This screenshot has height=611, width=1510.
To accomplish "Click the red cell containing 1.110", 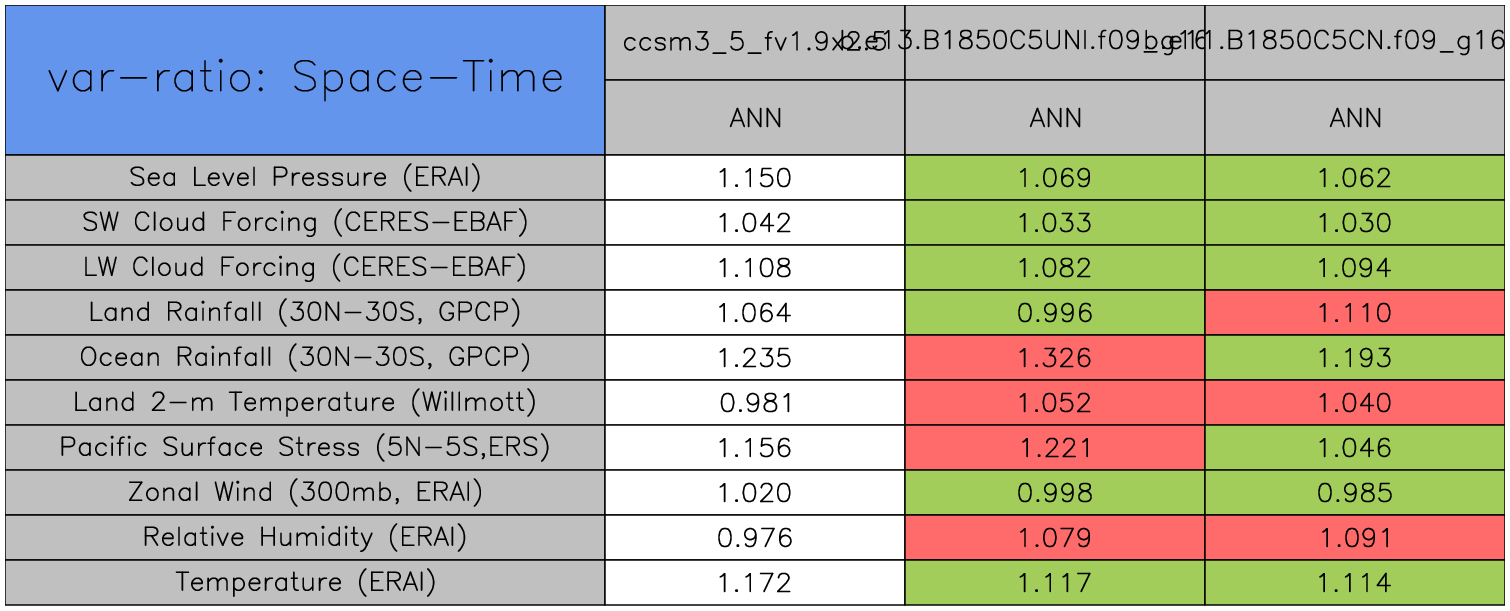I will click(1355, 312).
